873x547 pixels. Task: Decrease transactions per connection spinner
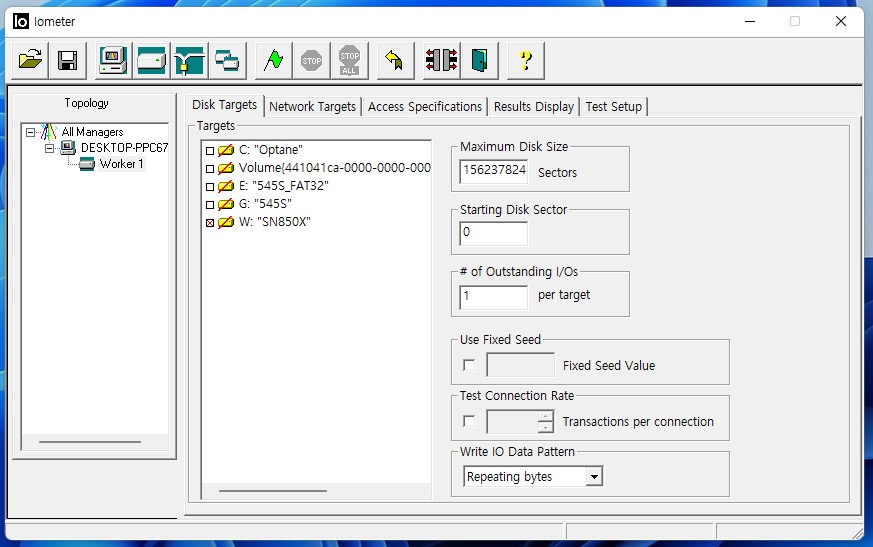click(x=546, y=427)
